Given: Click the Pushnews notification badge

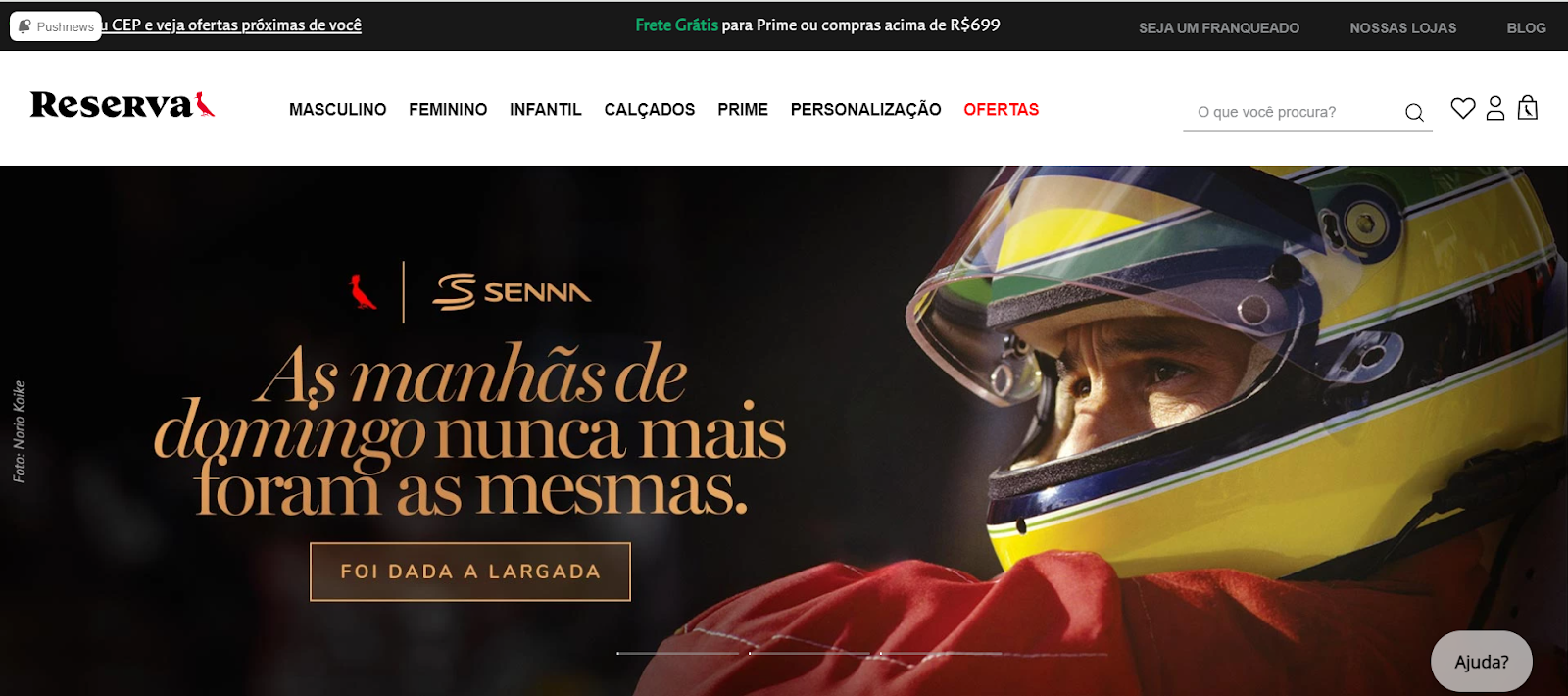Looking at the screenshot, I should pos(56,26).
